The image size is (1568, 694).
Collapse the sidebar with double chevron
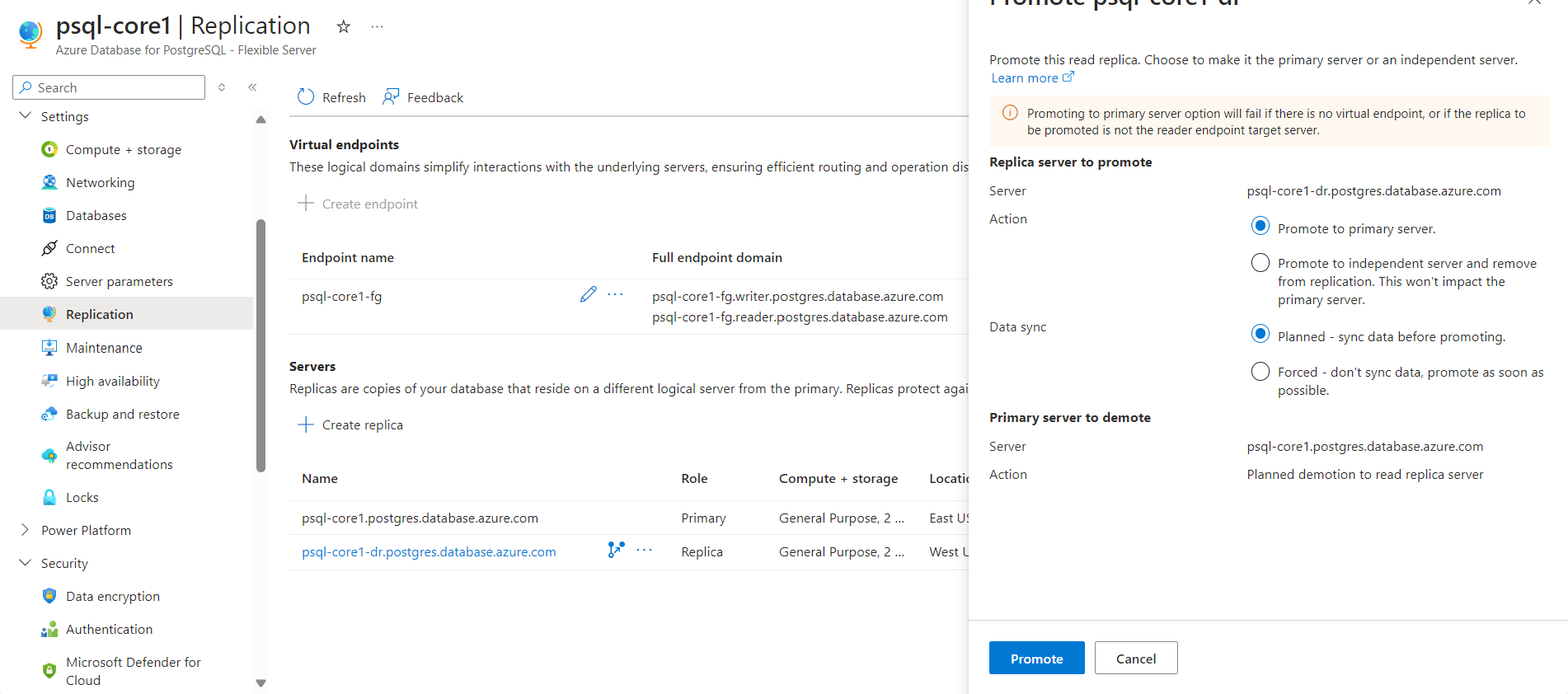tap(252, 87)
